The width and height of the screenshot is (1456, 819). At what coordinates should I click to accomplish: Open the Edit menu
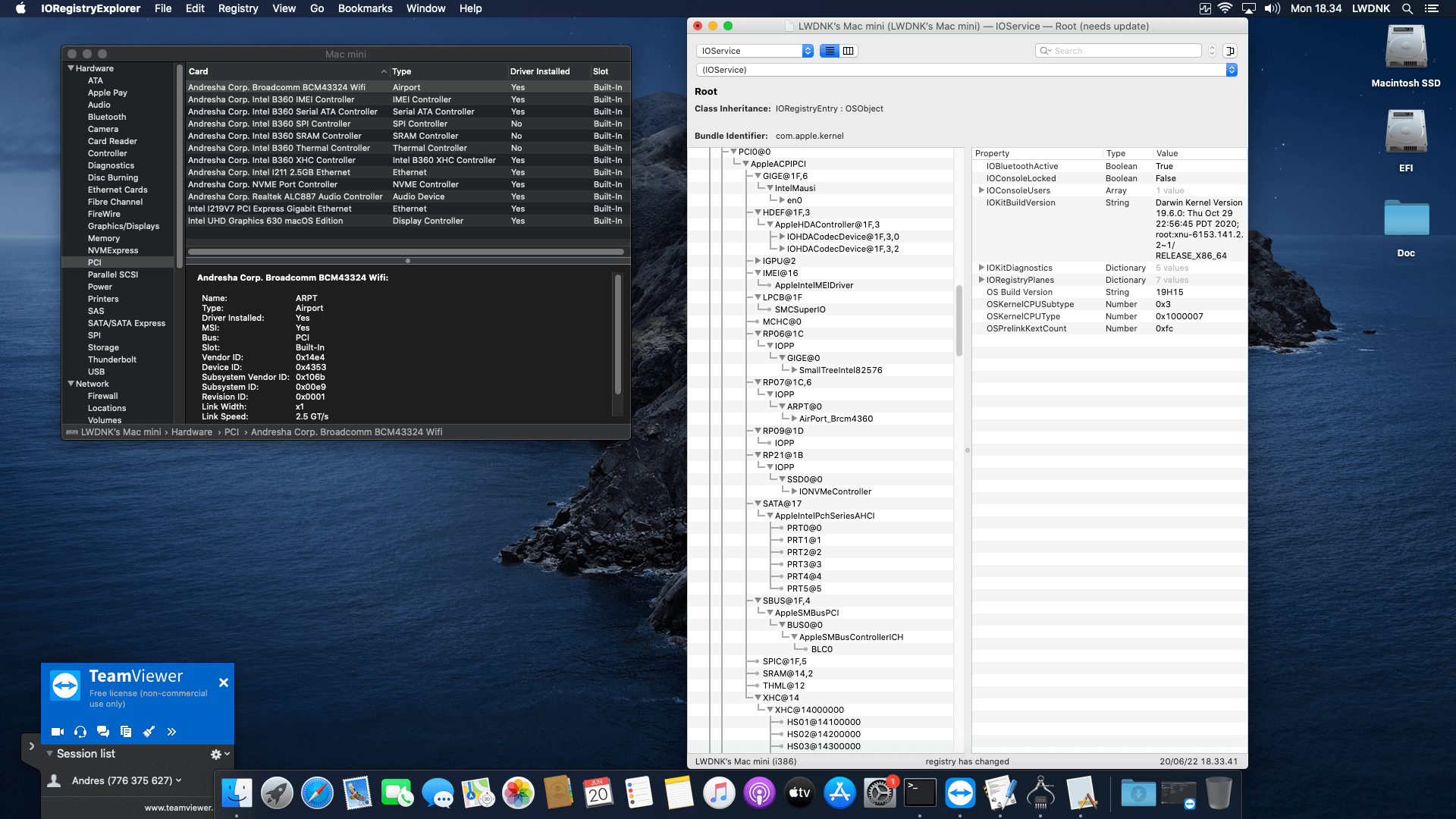tap(195, 8)
